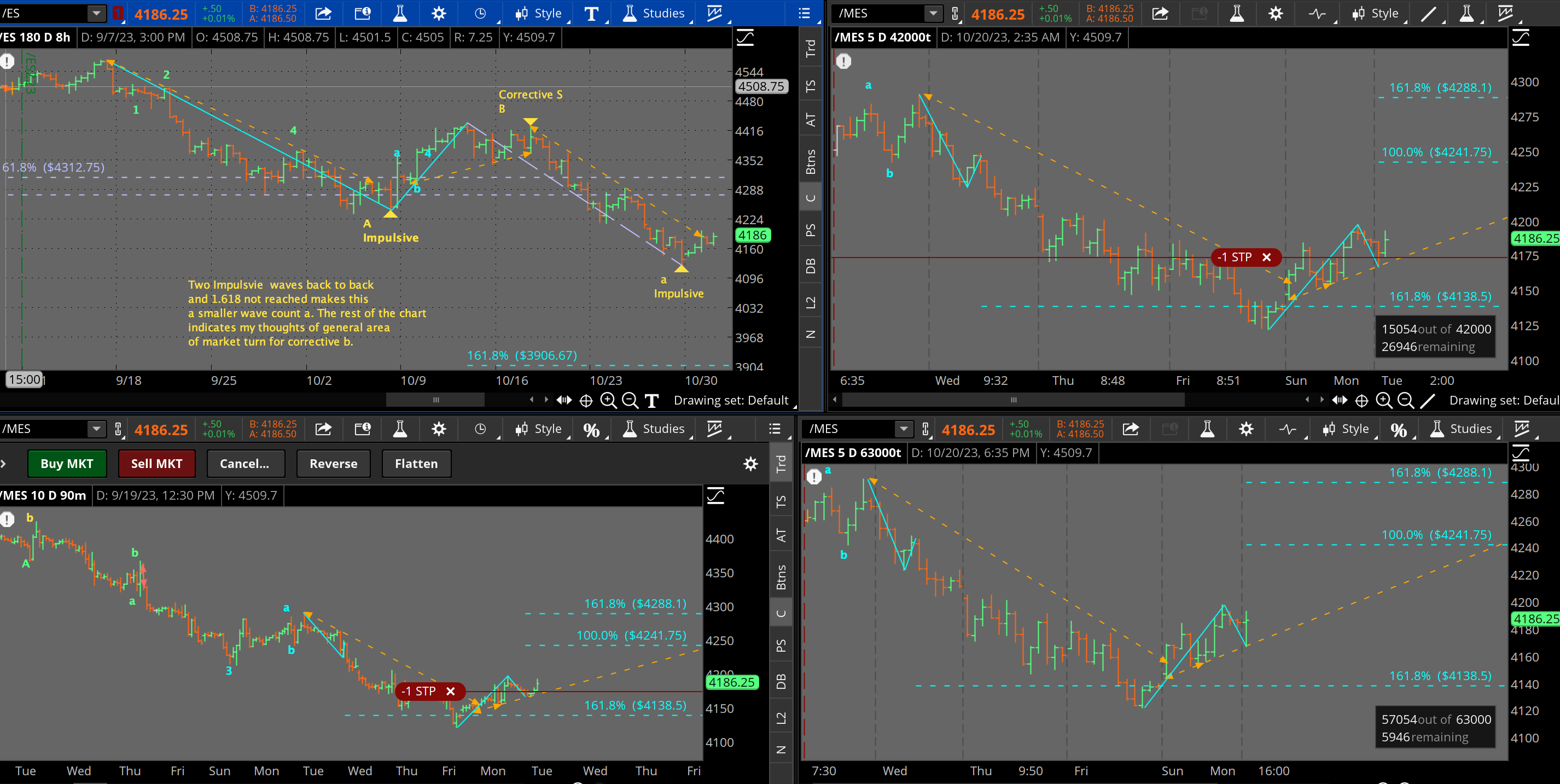Zoom in on the /ES 180 D chart
Image resolution: width=1560 pixels, height=784 pixels.
pos(608,400)
